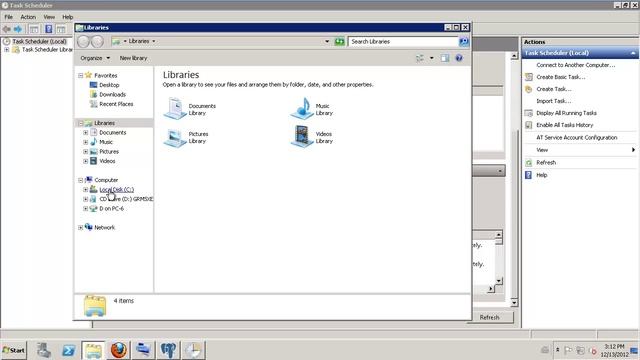This screenshot has width=640, height=360.
Task: Click Connect to Another Computer action
Action: (576, 65)
